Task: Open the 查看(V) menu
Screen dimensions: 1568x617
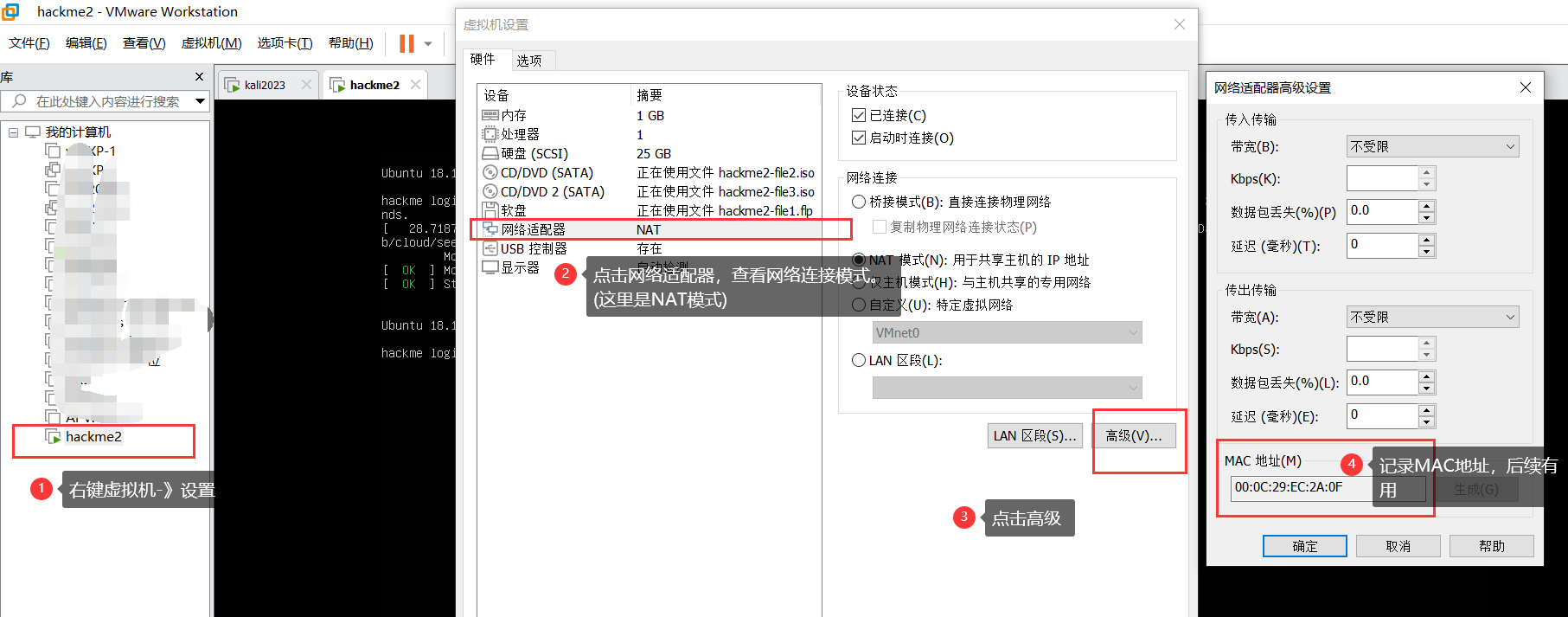Action: click(x=144, y=43)
